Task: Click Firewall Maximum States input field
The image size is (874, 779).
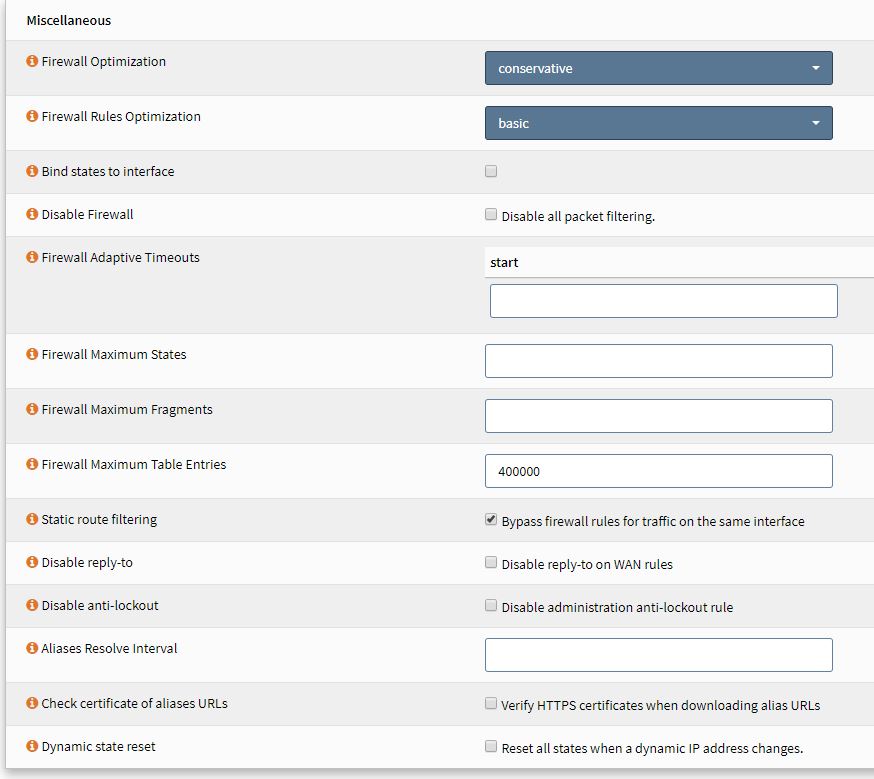Action: click(x=658, y=361)
